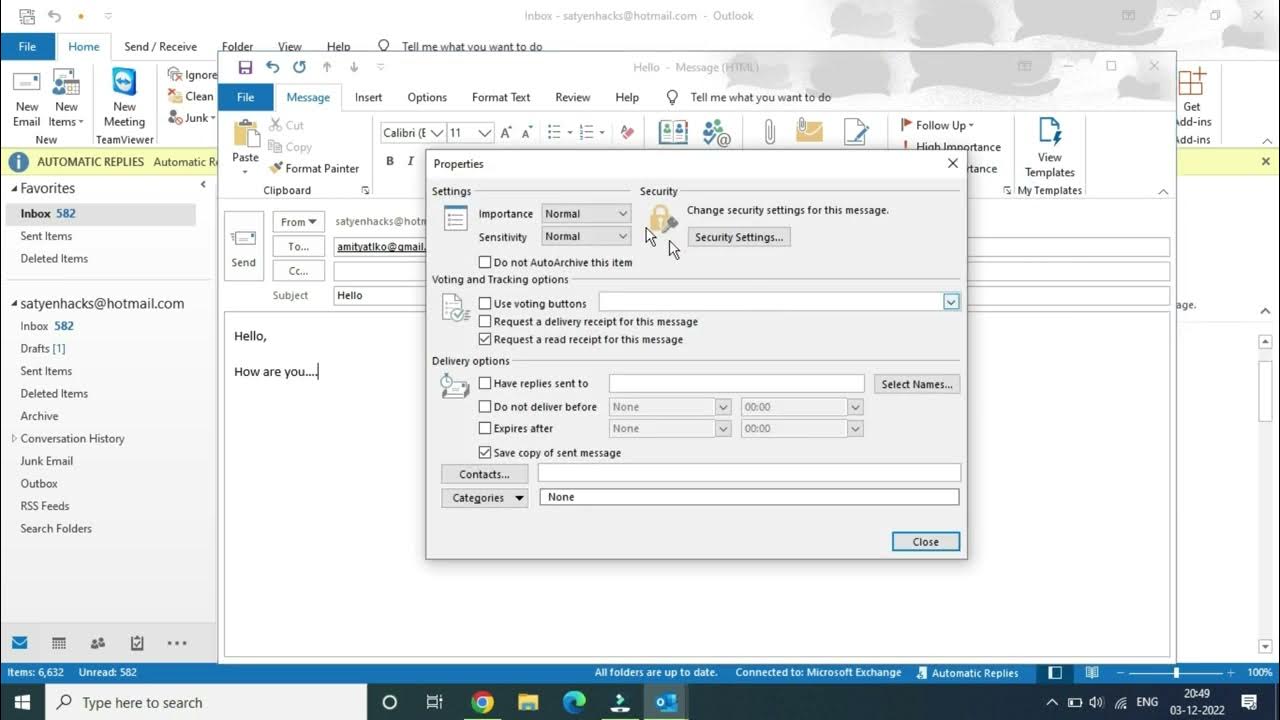Image resolution: width=1280 pixels, height=720 pixels.
Task: Switch to the Review tab
Action: coord(573,97)
